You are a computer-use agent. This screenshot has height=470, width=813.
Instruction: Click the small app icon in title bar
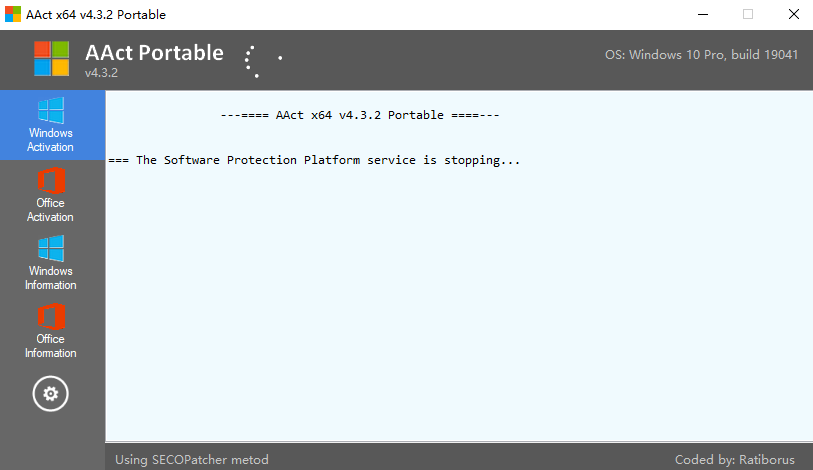pyautogui.click(x=13, y=14)
